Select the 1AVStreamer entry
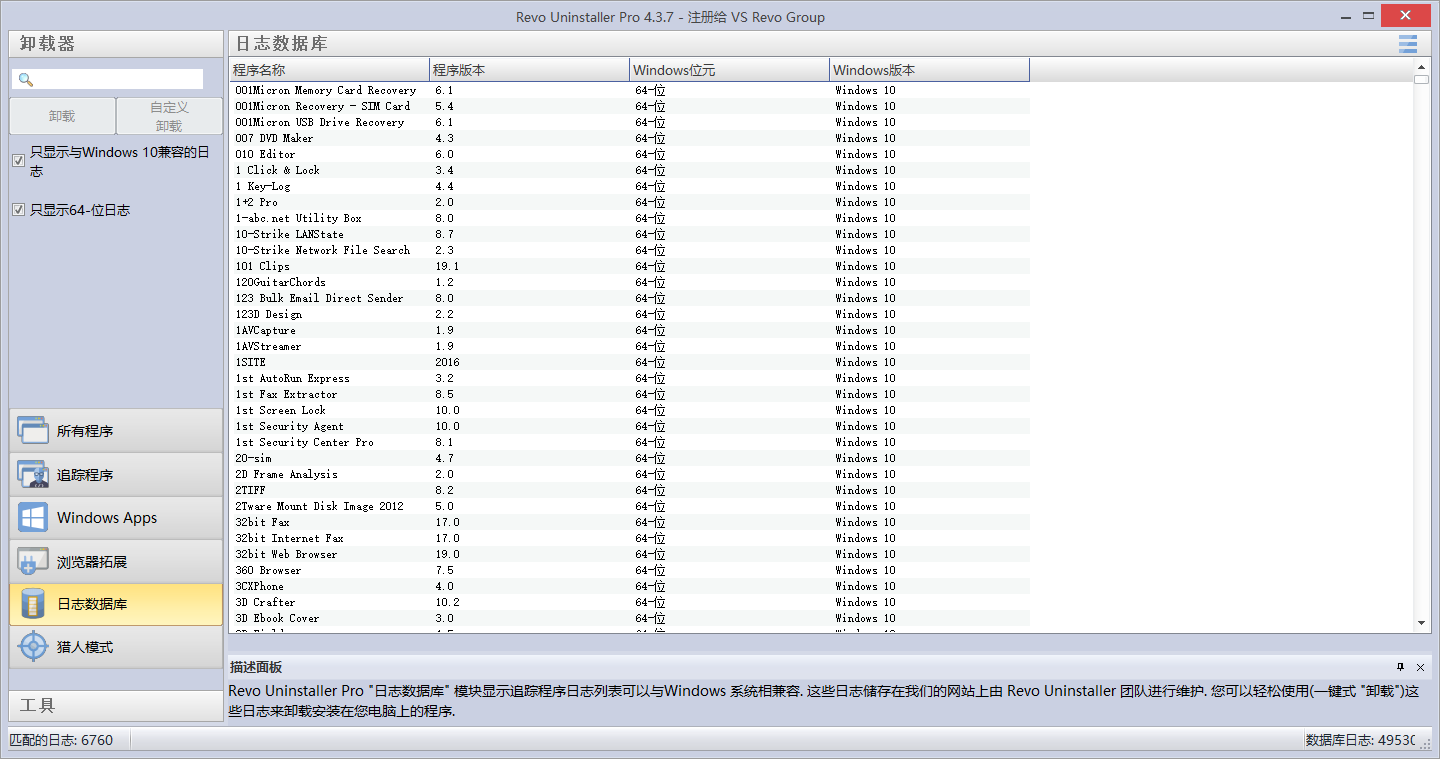 point(630,346)
